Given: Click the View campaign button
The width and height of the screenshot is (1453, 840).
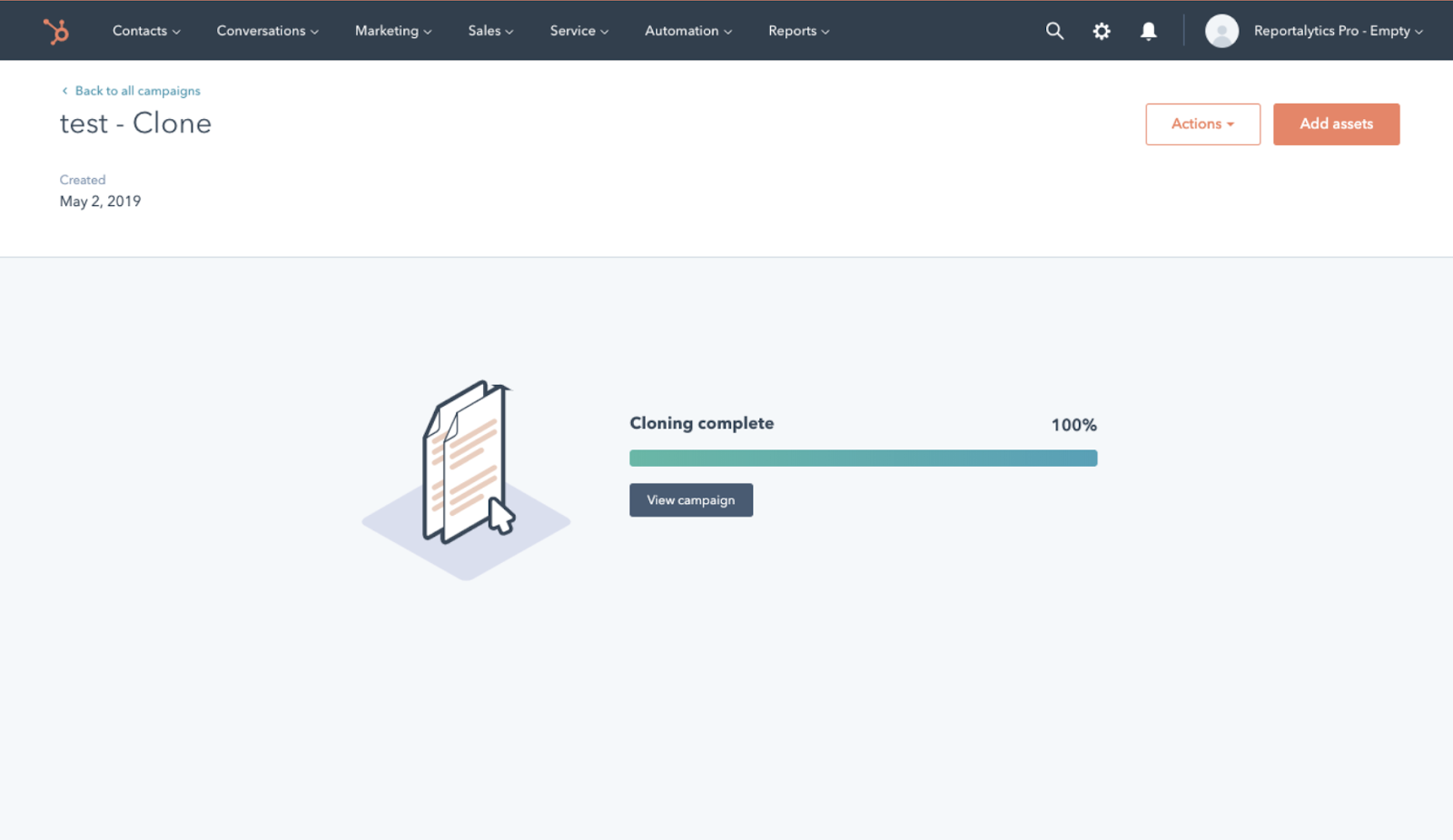Looking at the screenshot, I should pyautogui.click(x=691, y=500).
